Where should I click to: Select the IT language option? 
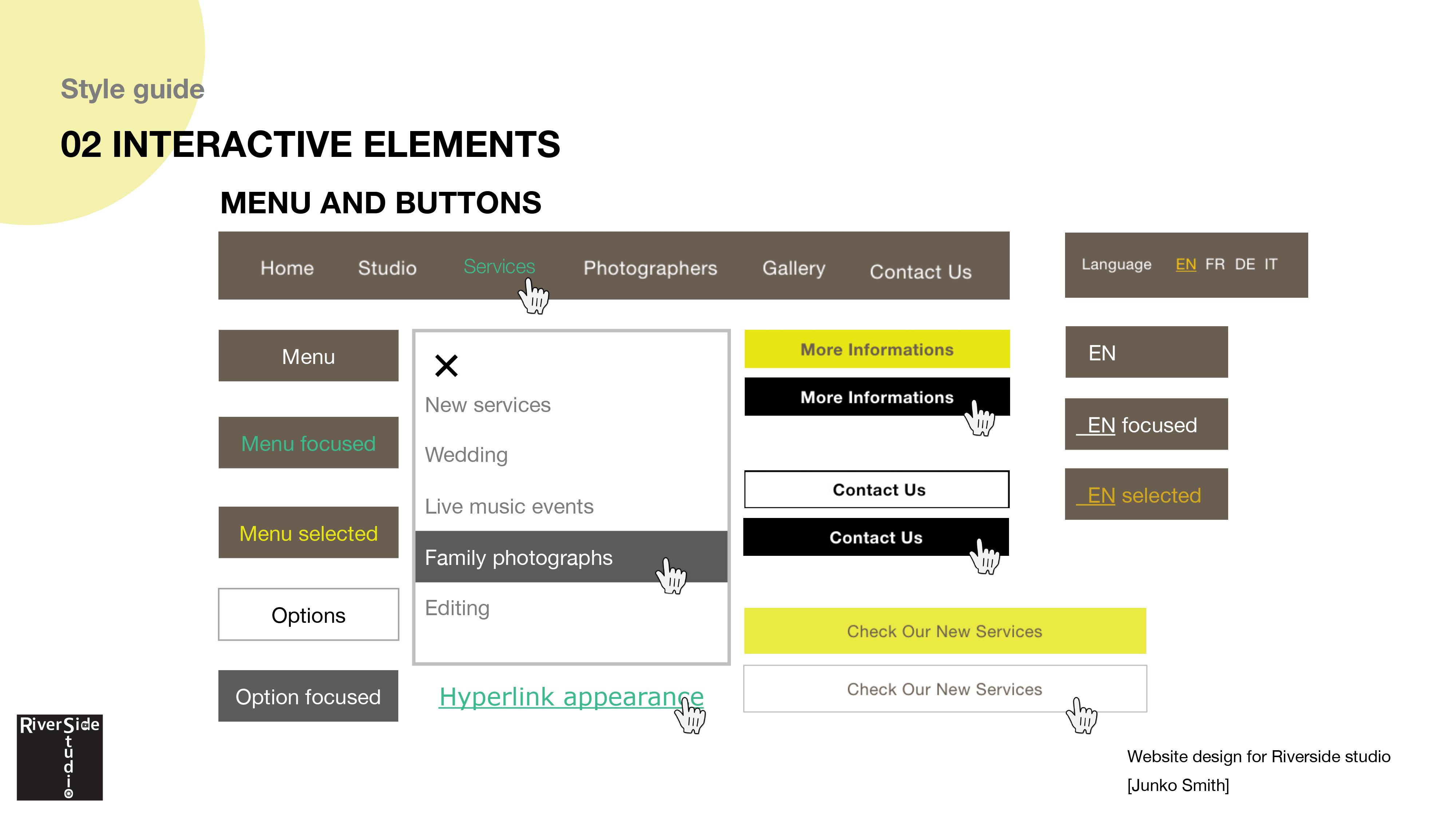[x=1271, y=264]
